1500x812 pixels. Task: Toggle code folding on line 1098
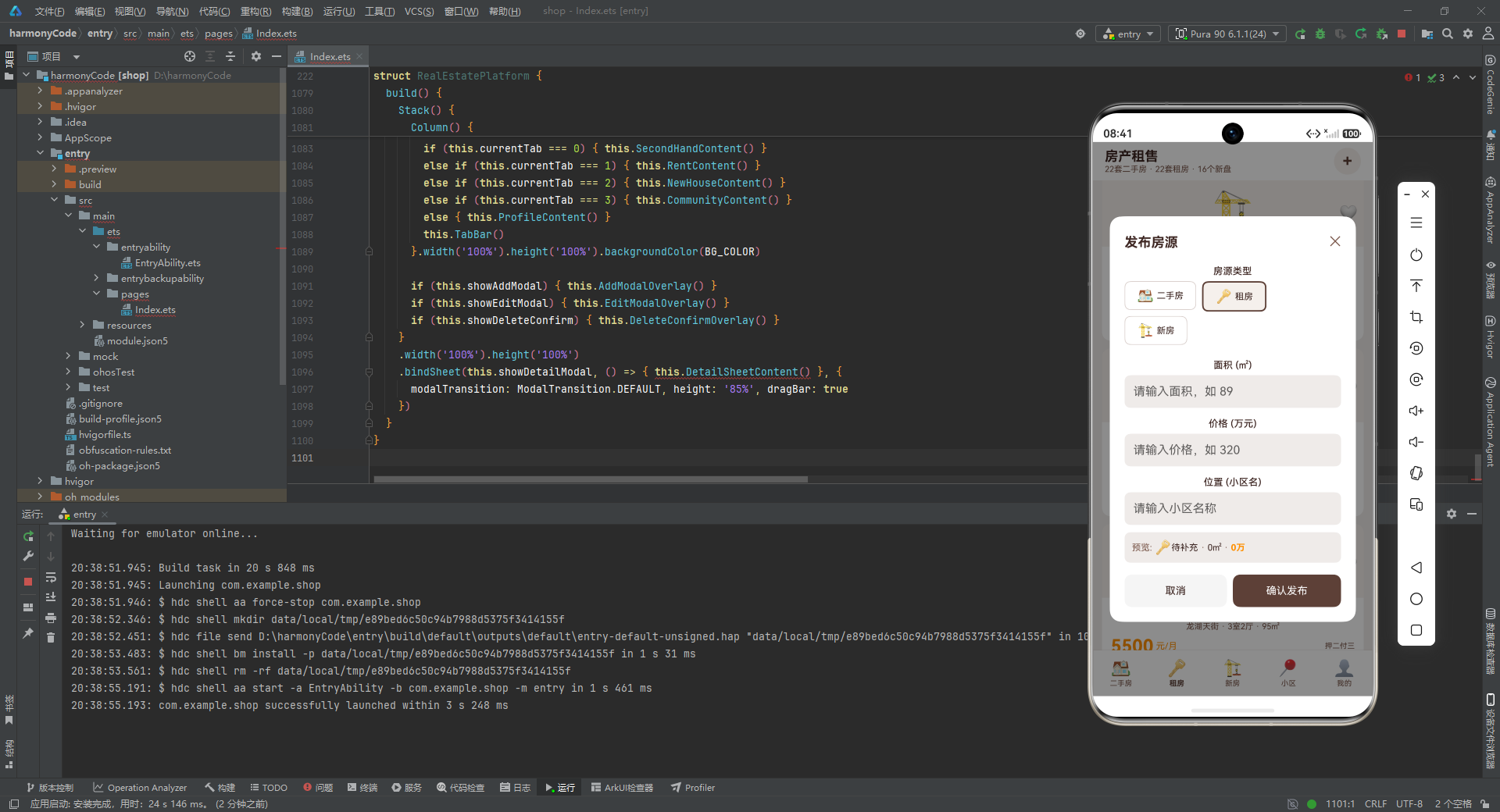coord(369,406)
